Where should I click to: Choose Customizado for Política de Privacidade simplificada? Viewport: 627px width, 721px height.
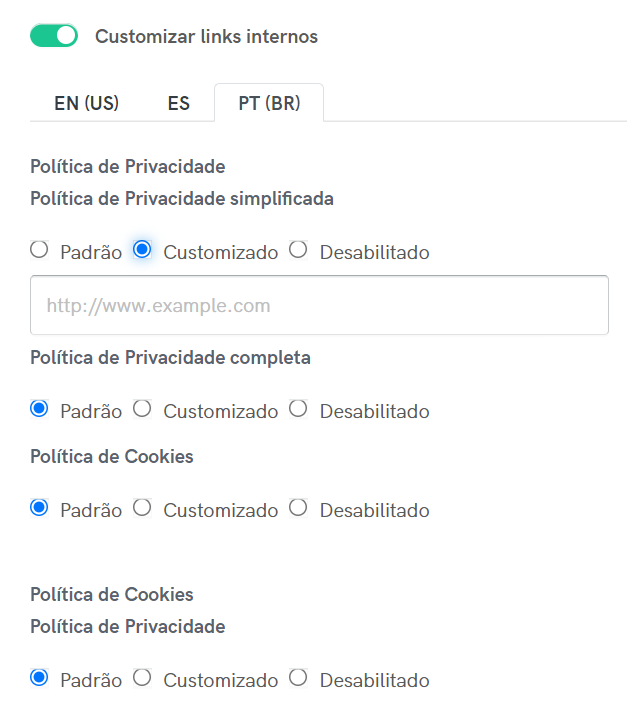point(142,250)
